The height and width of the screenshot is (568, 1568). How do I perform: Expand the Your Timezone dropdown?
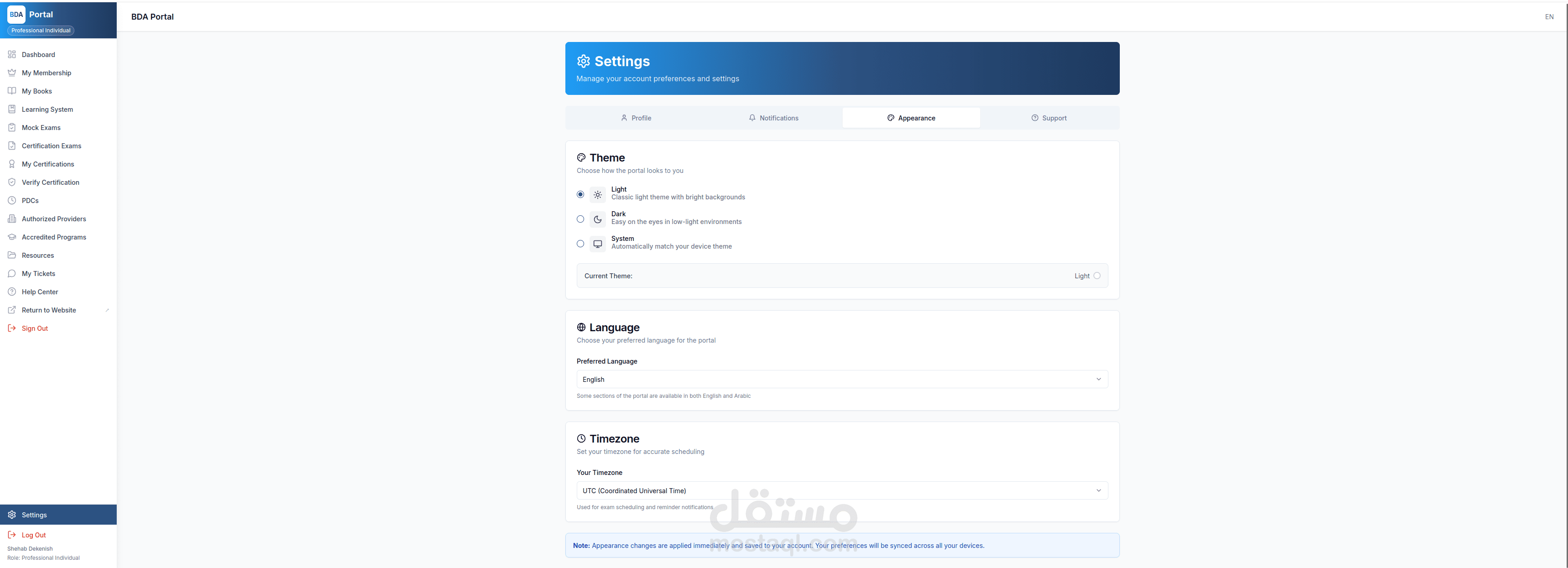pyautogui.click(x=842, y=491)
